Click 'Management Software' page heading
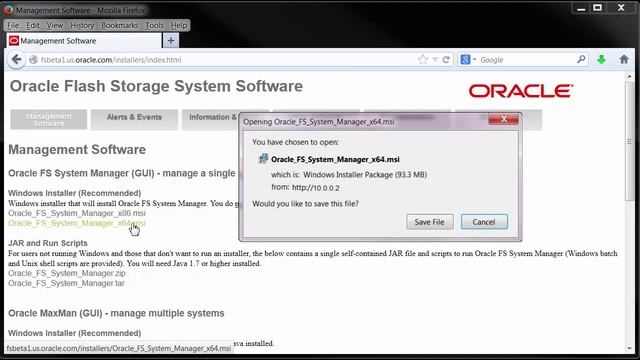Viewport: 640px width, 360px height. coord(77,150)
